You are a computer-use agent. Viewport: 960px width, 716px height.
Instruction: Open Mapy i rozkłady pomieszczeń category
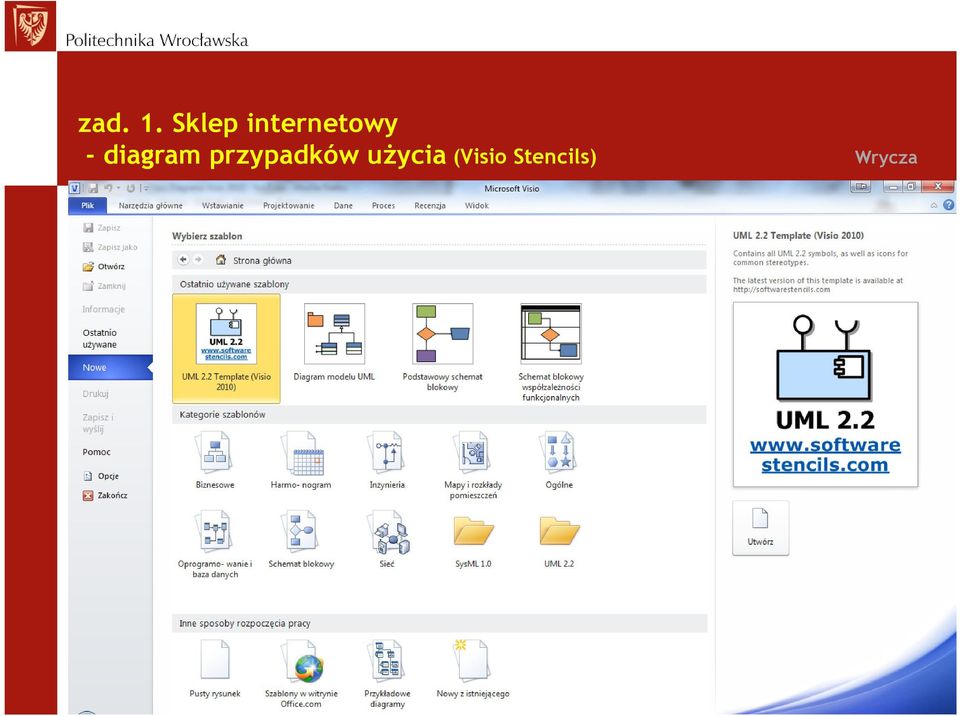coord(473,464)
